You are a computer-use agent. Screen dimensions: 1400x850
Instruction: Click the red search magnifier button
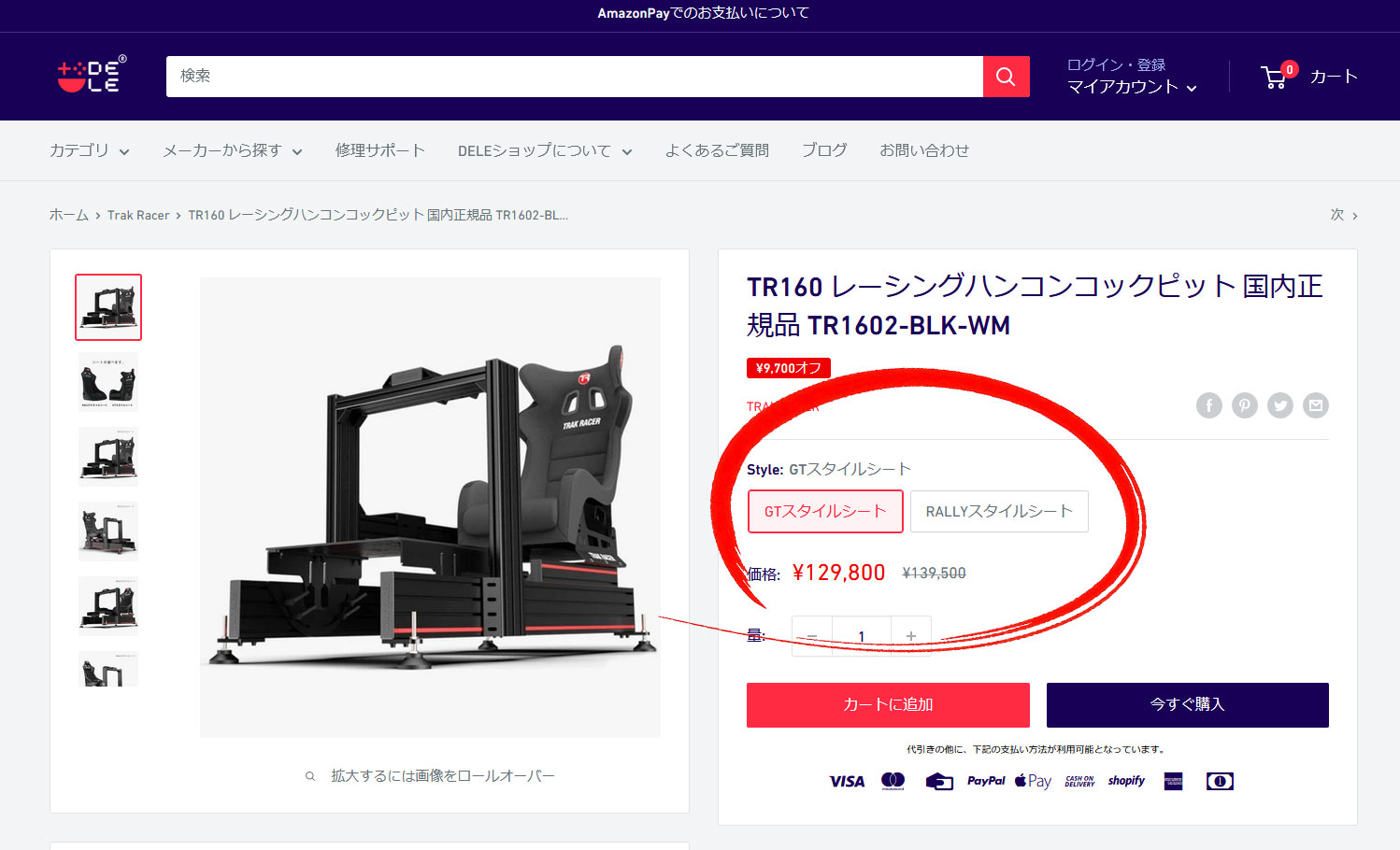1006,77
